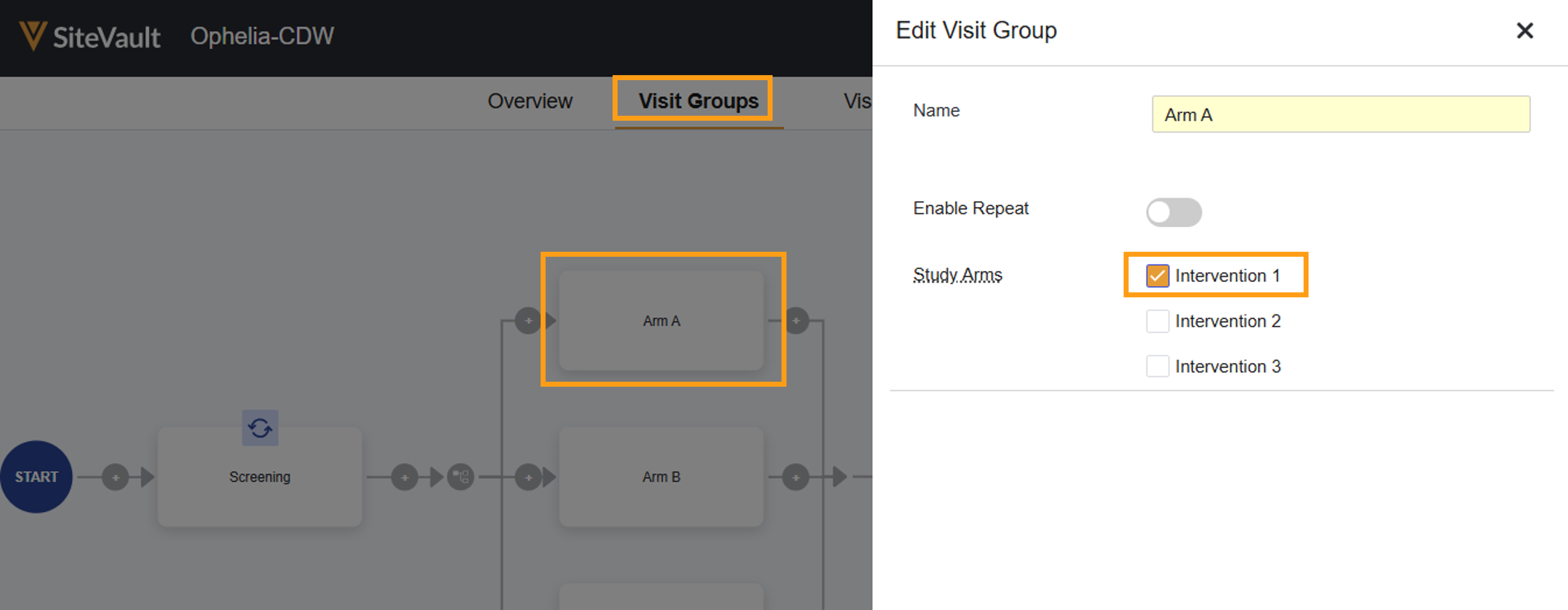Select the Visit Groups tab
The width and height of the screenshot is (1568, 610).
tap(698, 101)
